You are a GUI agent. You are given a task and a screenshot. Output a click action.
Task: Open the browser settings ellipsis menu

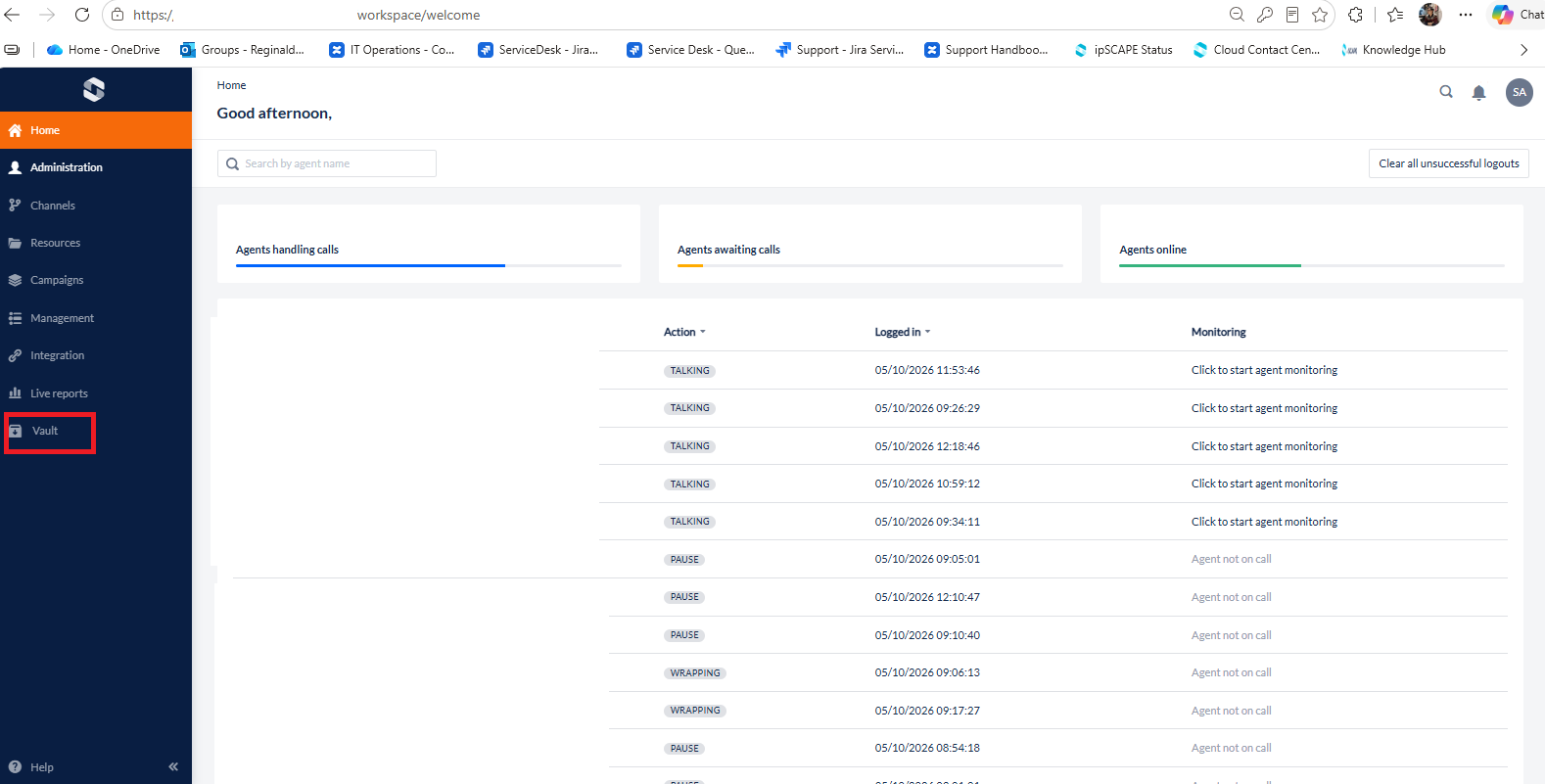1466,15
